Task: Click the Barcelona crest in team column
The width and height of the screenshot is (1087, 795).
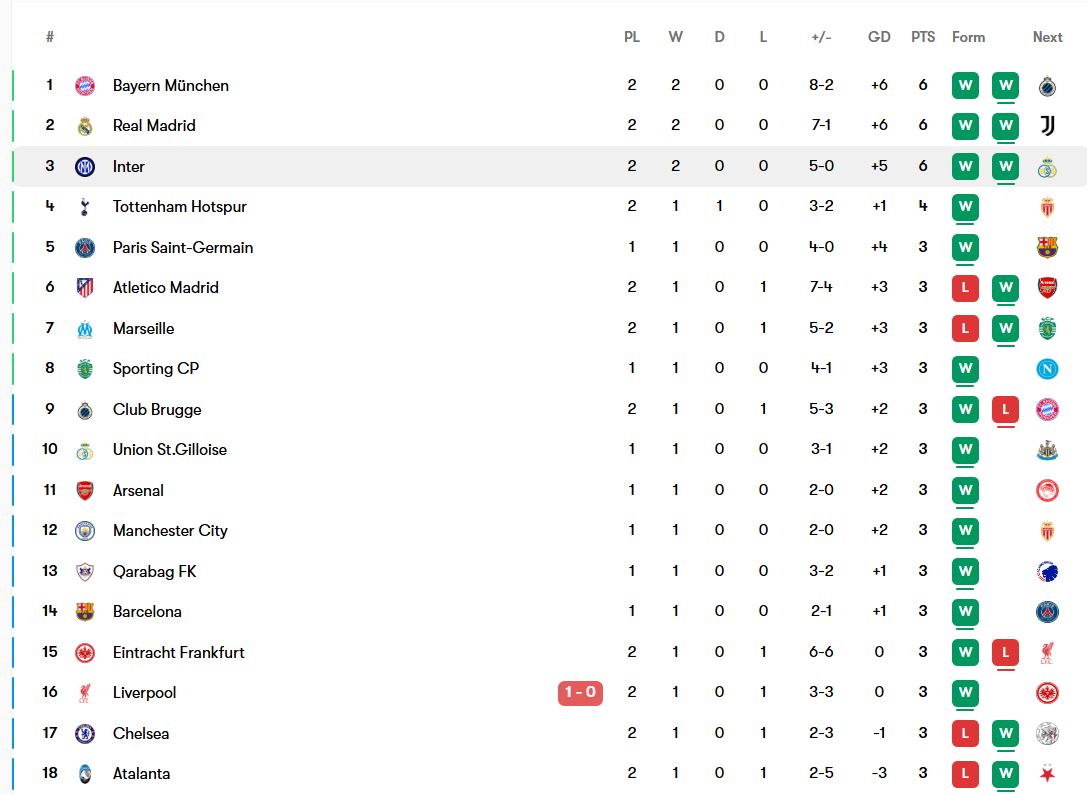Action: click(85, 612)
